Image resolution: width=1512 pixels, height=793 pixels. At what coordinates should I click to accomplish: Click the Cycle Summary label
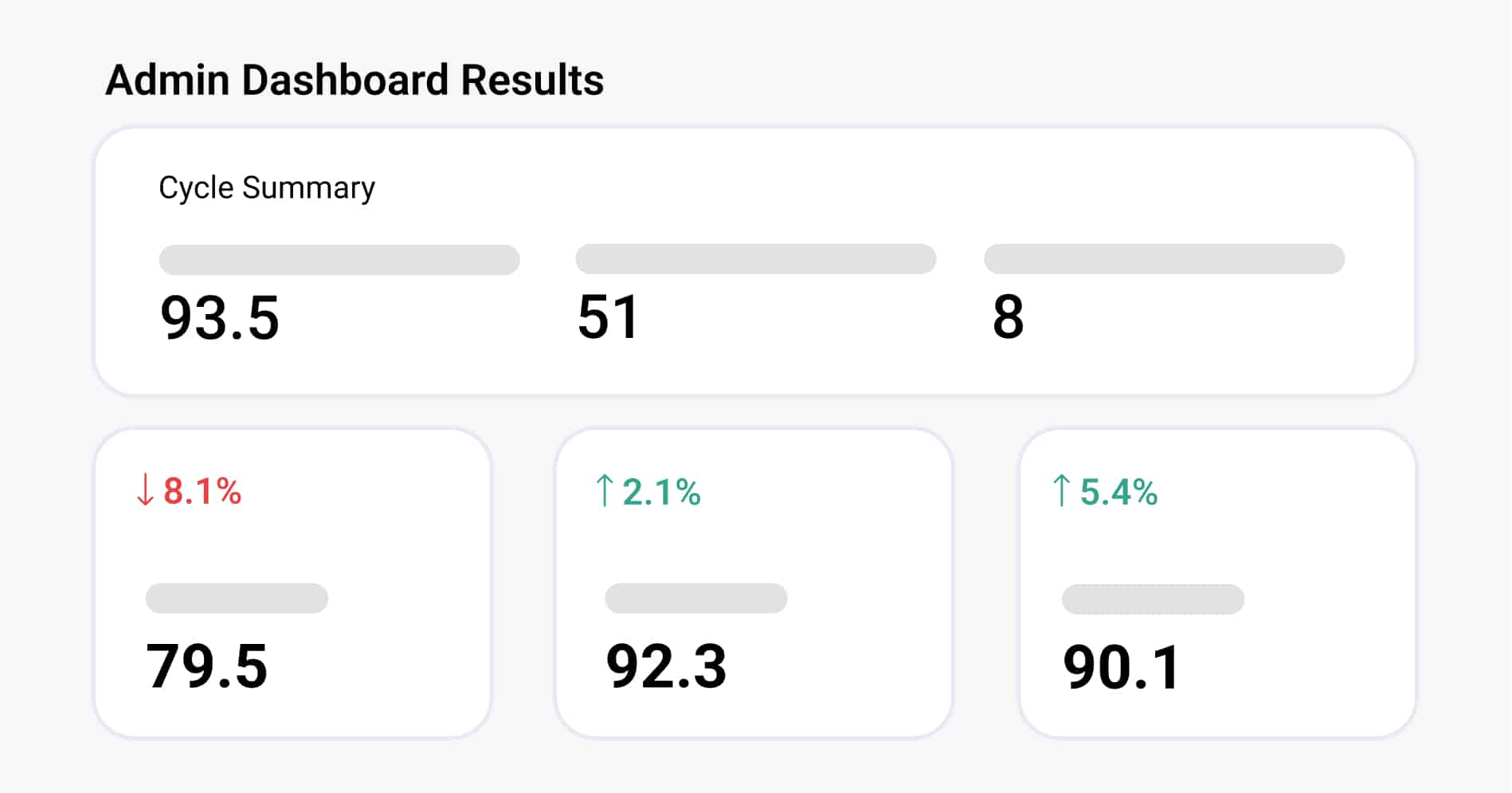point(267,188)
